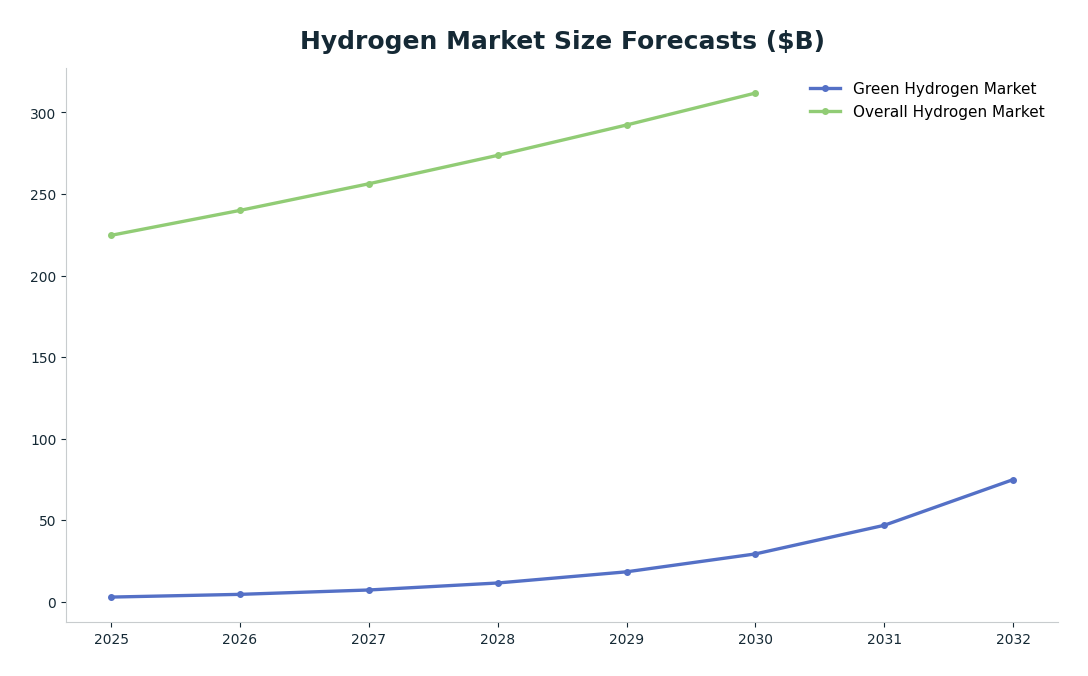
Task: Click the green legend line marker
Action: [x=825, y=112]
